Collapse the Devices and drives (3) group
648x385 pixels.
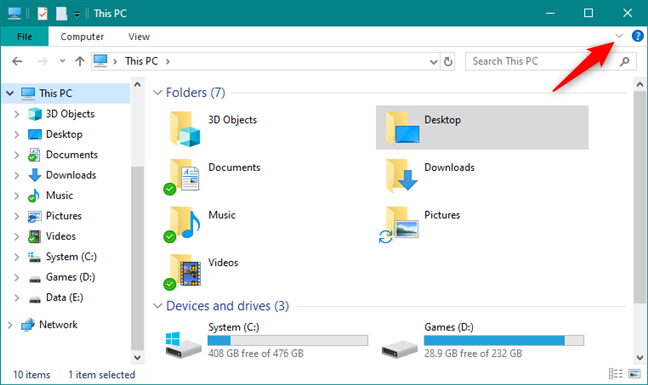point(157,306)
